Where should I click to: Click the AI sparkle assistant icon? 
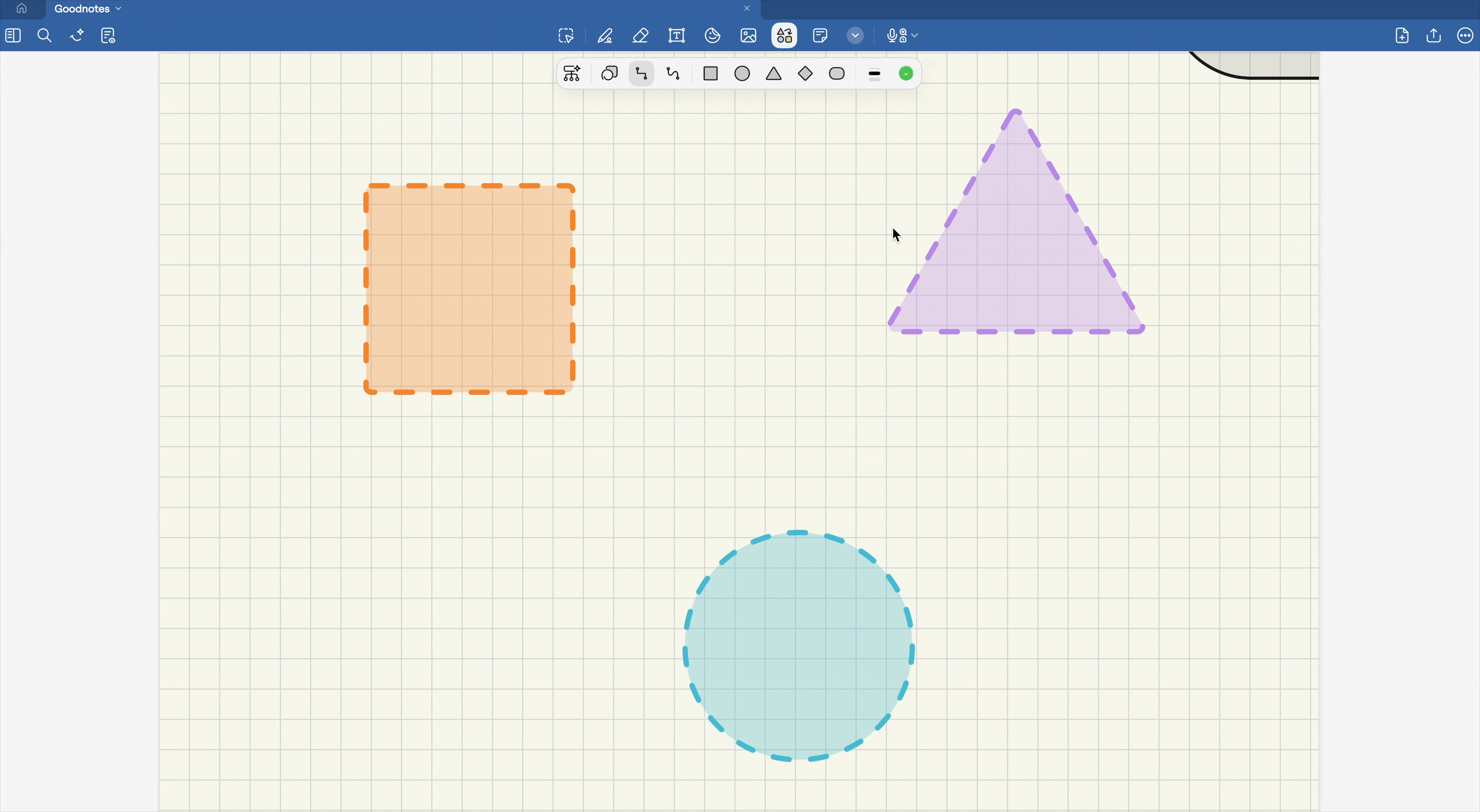coord(76,35)
